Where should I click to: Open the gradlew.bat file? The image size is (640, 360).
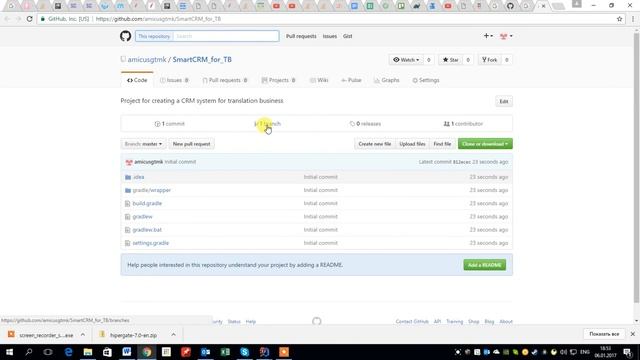pyautogui.click(x=147, y=230)
